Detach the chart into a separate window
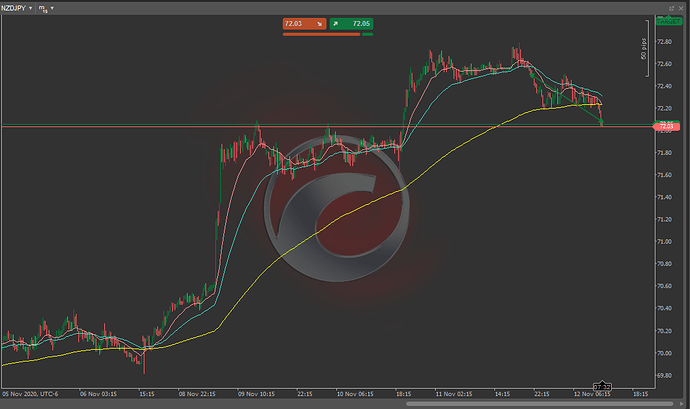690x409 pixels. click(670, 7)
